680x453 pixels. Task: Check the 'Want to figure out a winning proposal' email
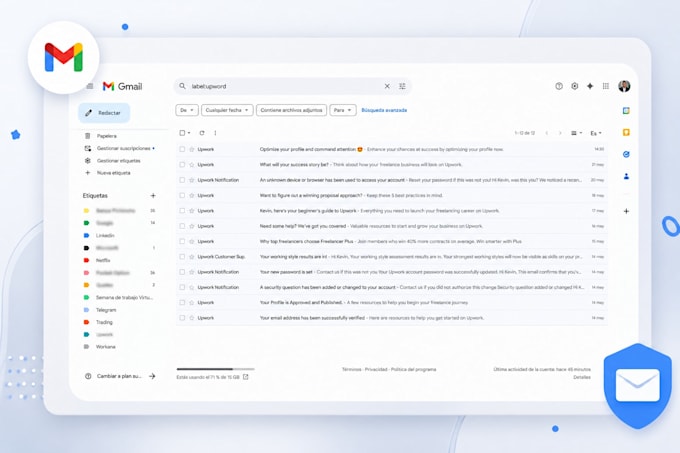(x=182, y=196)
